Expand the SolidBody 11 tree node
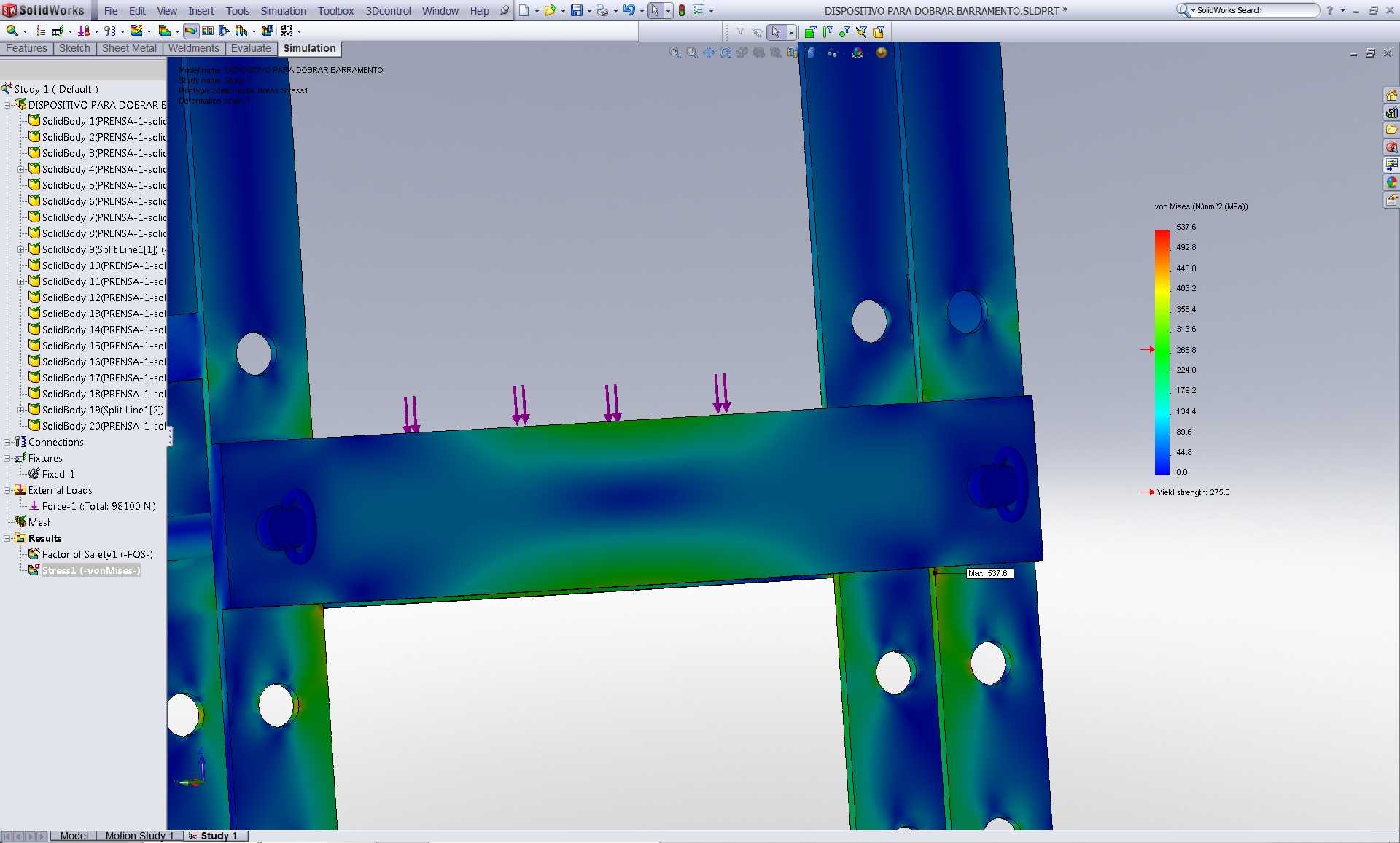1400x843 pixels. pos(21,281)
